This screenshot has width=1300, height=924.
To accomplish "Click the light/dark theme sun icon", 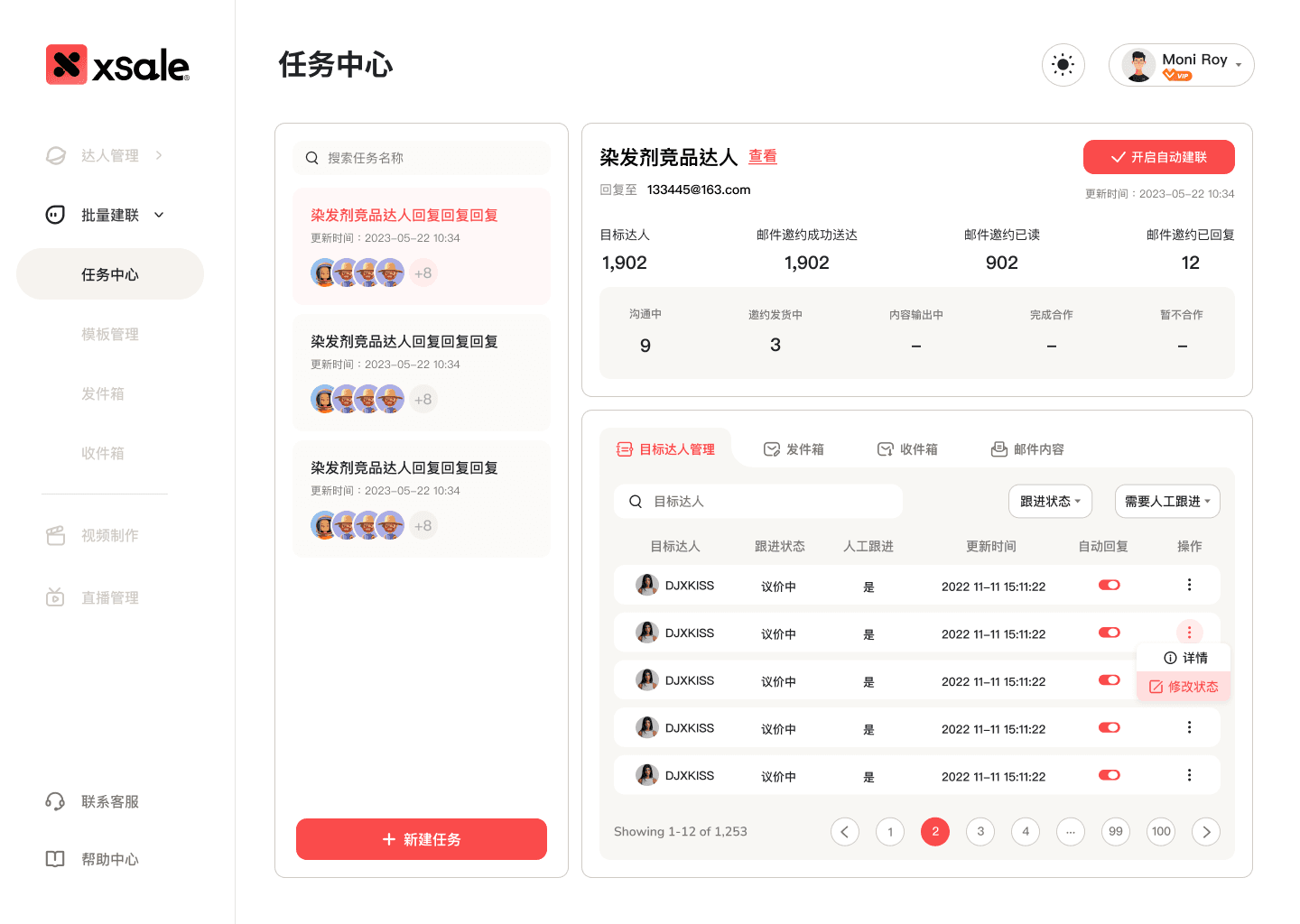I will (x=1063, y=65).
